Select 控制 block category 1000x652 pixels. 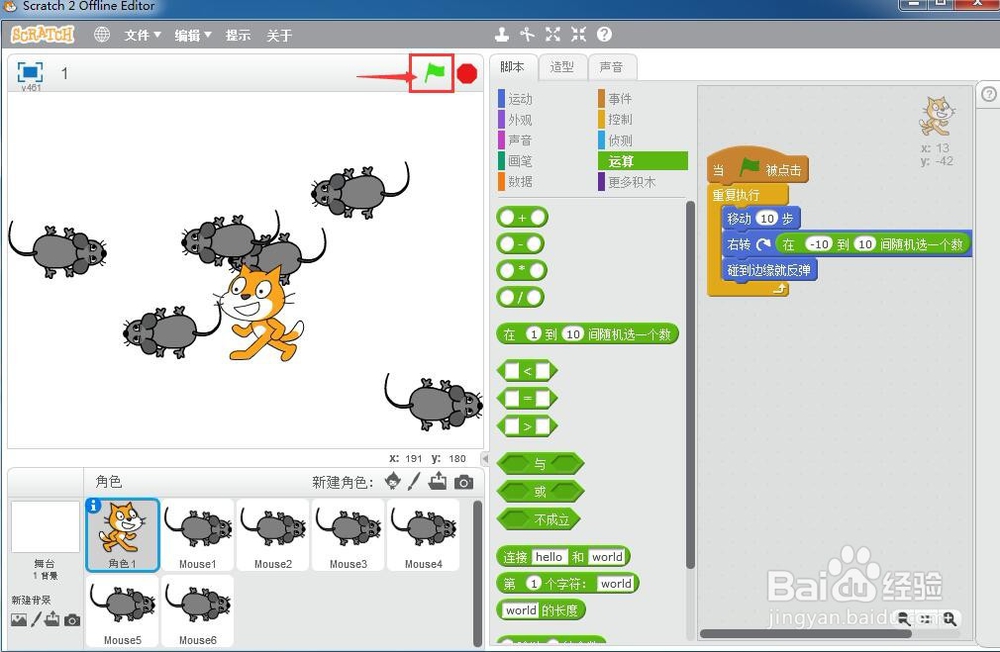pos(615,119)
